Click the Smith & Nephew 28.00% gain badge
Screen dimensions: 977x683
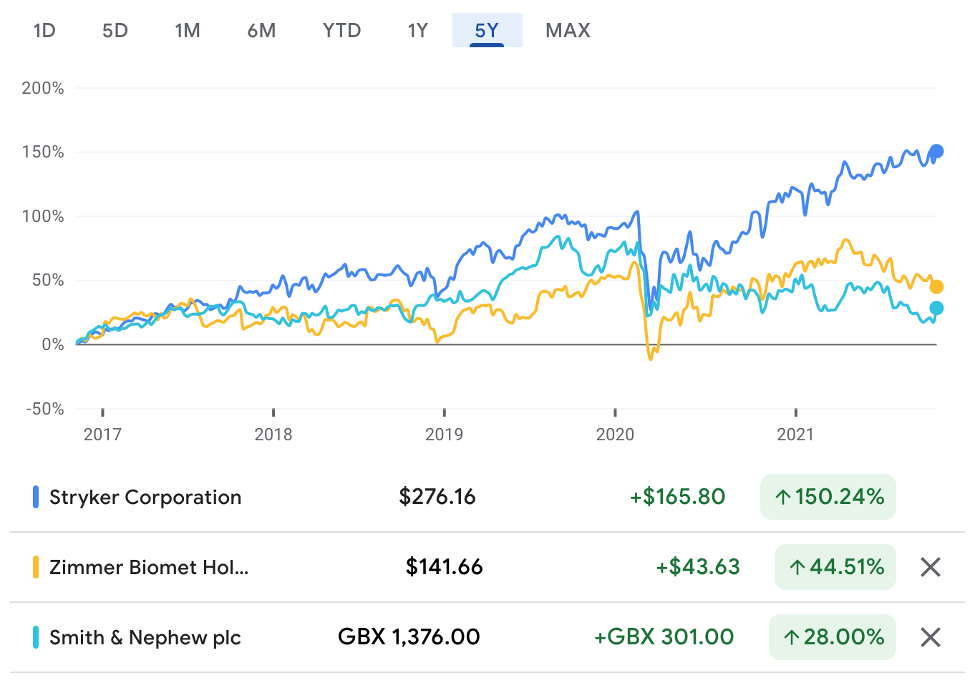pyautogui.click(x=832, y=637)
